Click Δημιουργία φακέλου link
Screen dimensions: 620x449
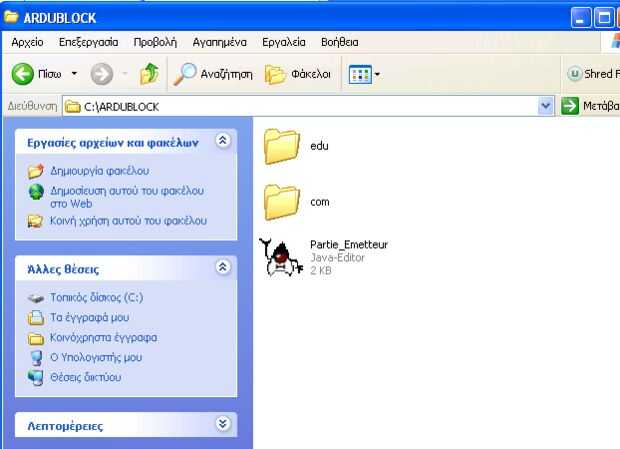point(100,171)
